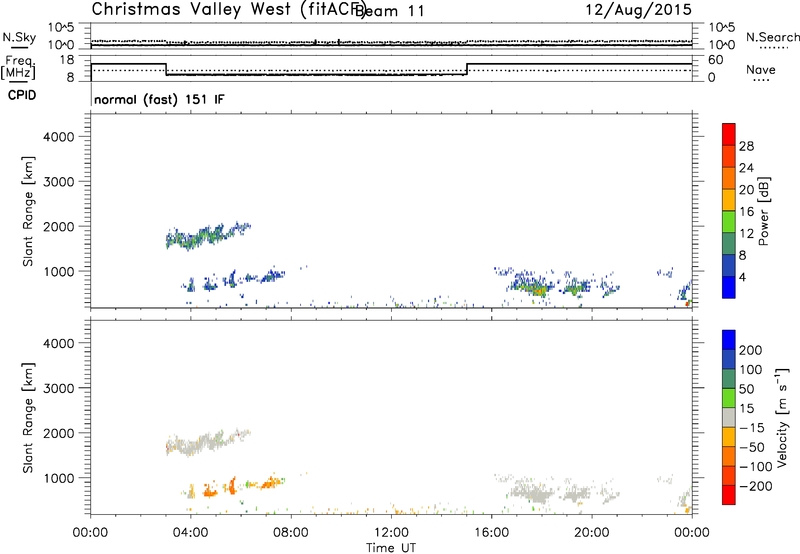Click the '16:00' time tick label

491,533
